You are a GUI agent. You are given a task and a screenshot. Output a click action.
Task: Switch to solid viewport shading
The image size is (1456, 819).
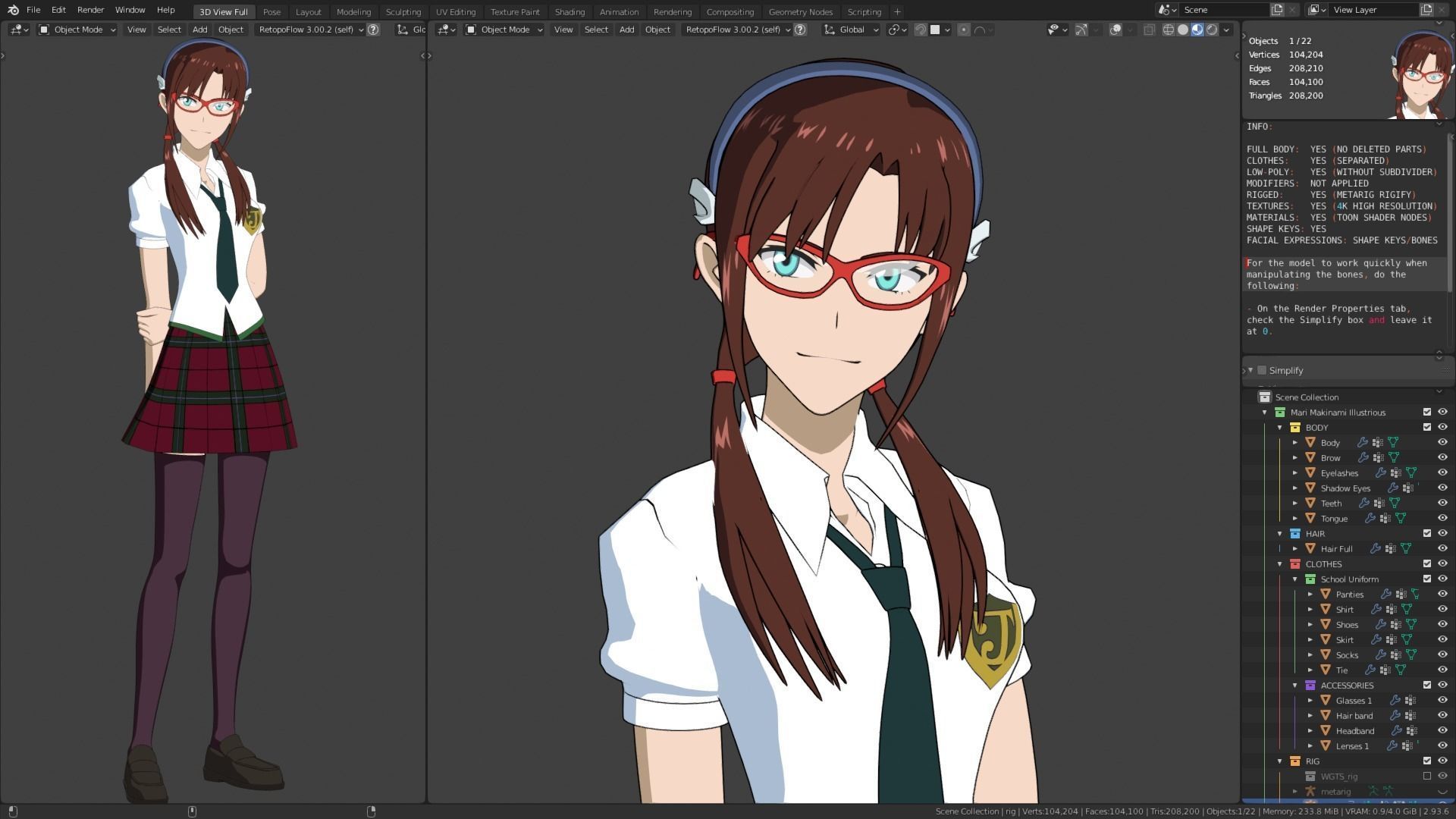pyautogui.click(x=1183, y=30)
